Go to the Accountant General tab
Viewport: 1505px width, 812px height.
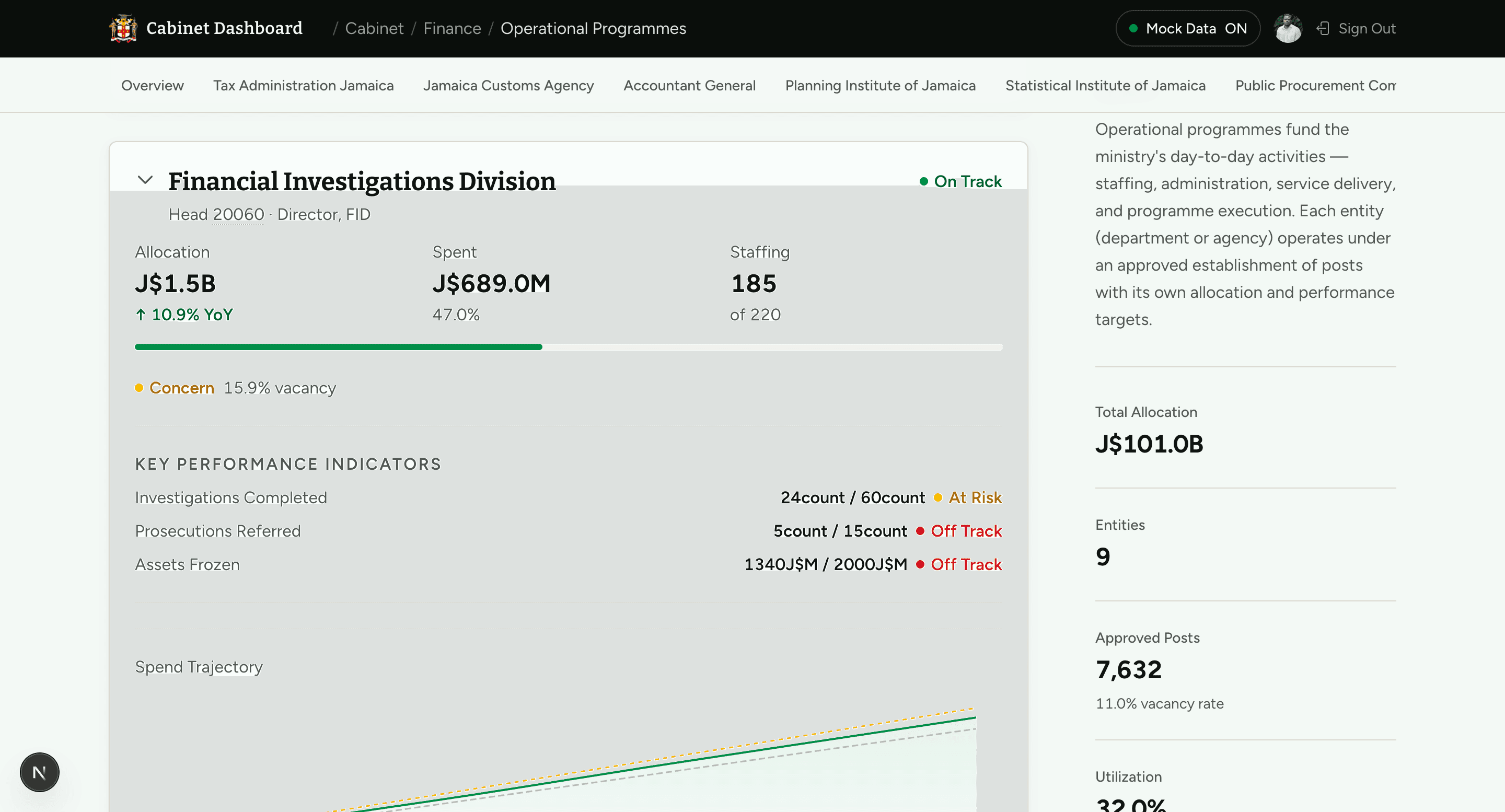pyautogui.click(x=689, y=85)
